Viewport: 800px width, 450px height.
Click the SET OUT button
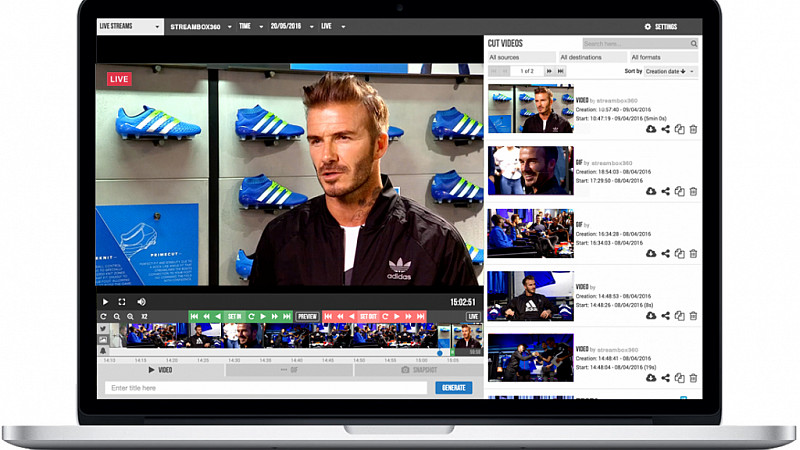pos(368,317)
